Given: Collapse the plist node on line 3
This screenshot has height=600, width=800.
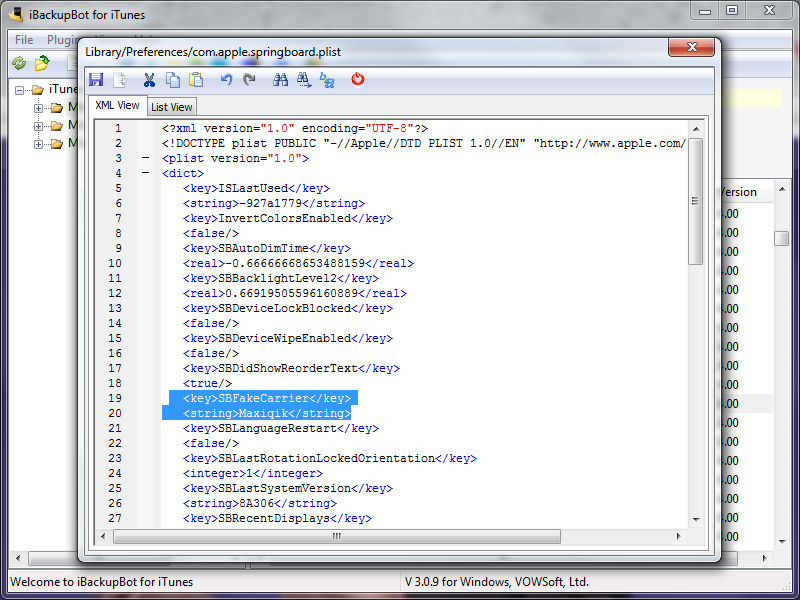Looking at the screenshot, I should (146, 159).
